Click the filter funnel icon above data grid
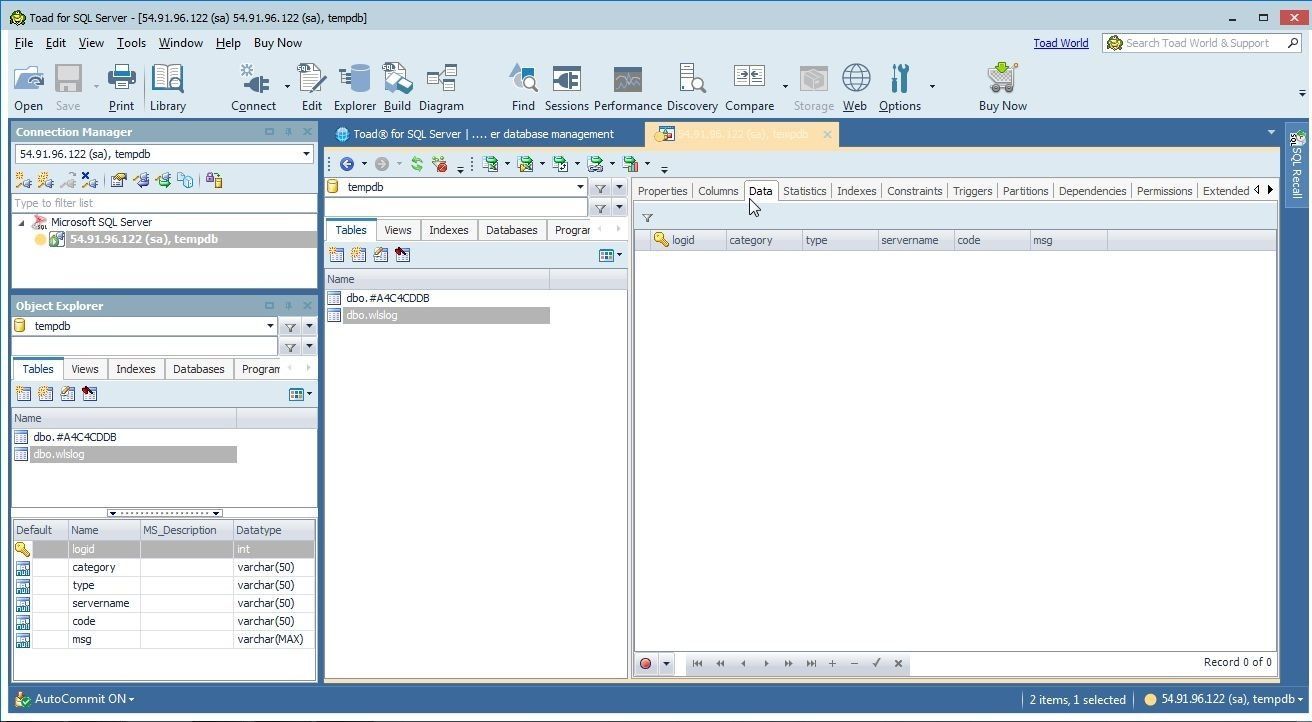The height and width of the screenshot is (722, 1312). [x=647, y=218]
